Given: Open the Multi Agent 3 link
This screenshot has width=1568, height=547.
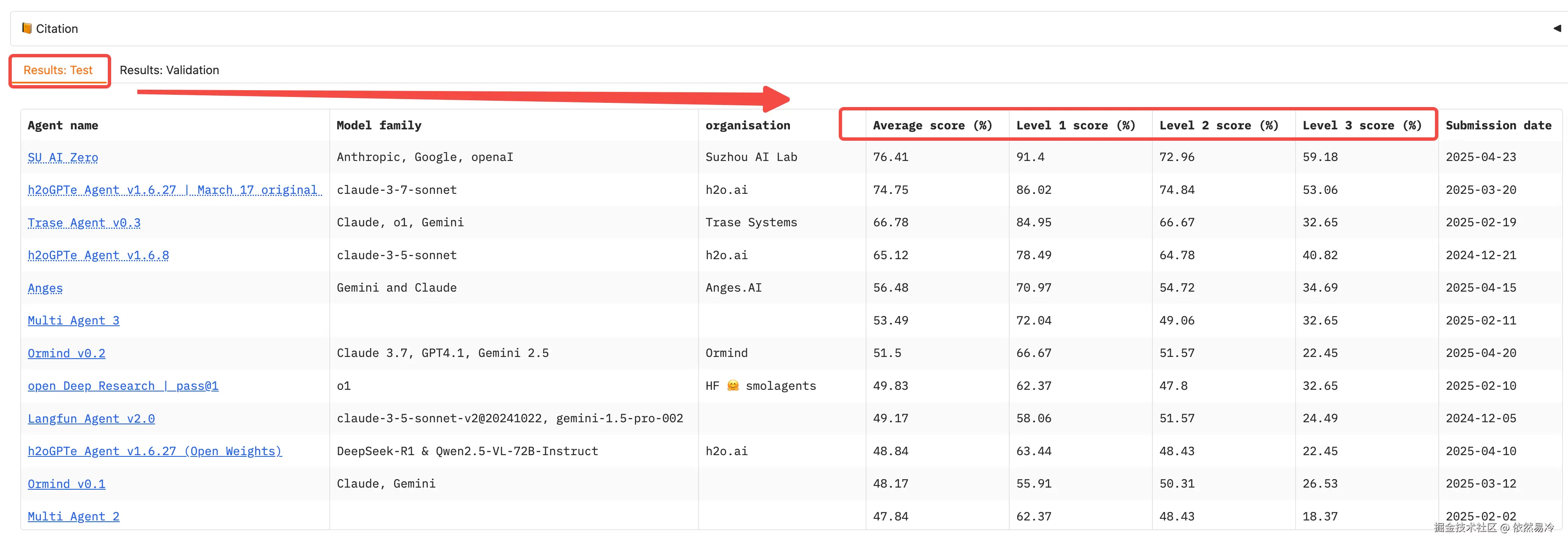Looking at the screenshot, I should (x=73, y=320).
